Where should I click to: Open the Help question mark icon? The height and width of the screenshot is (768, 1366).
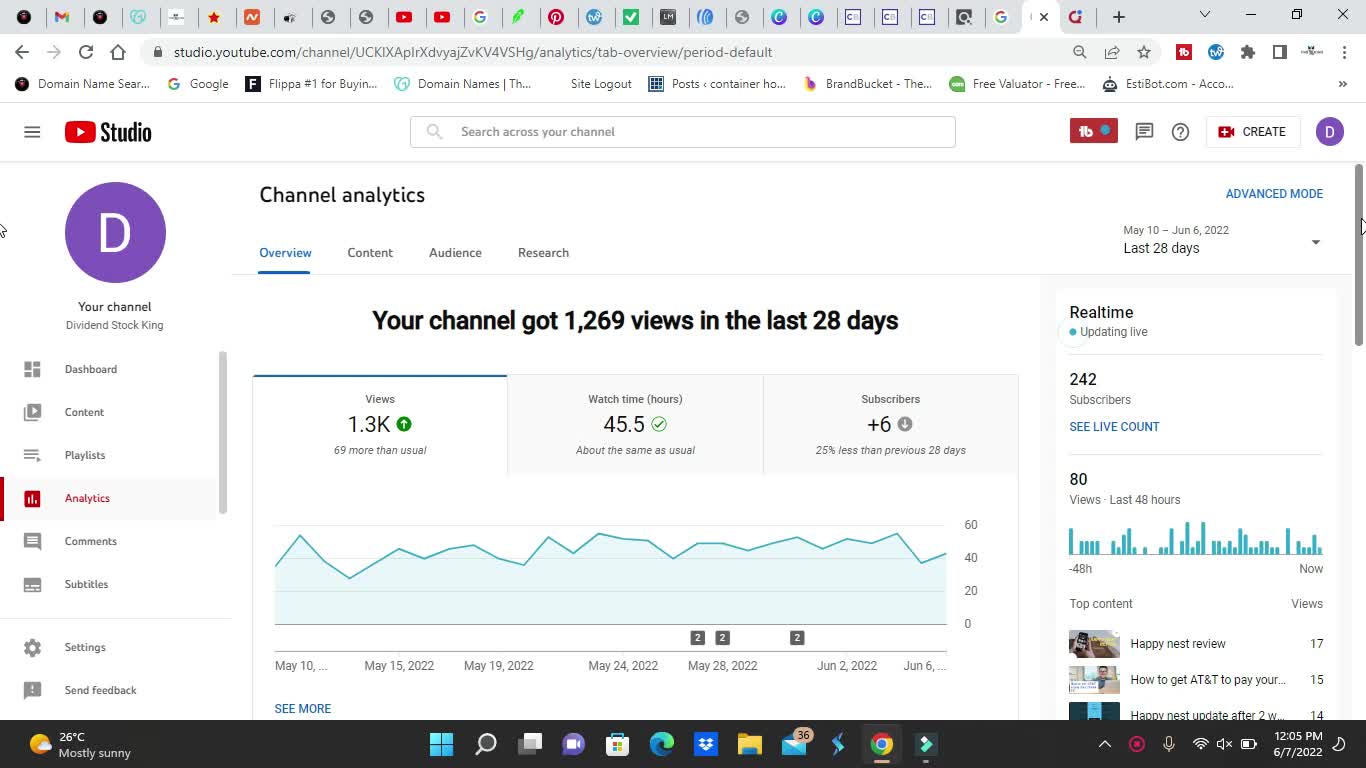[1180, 132]
